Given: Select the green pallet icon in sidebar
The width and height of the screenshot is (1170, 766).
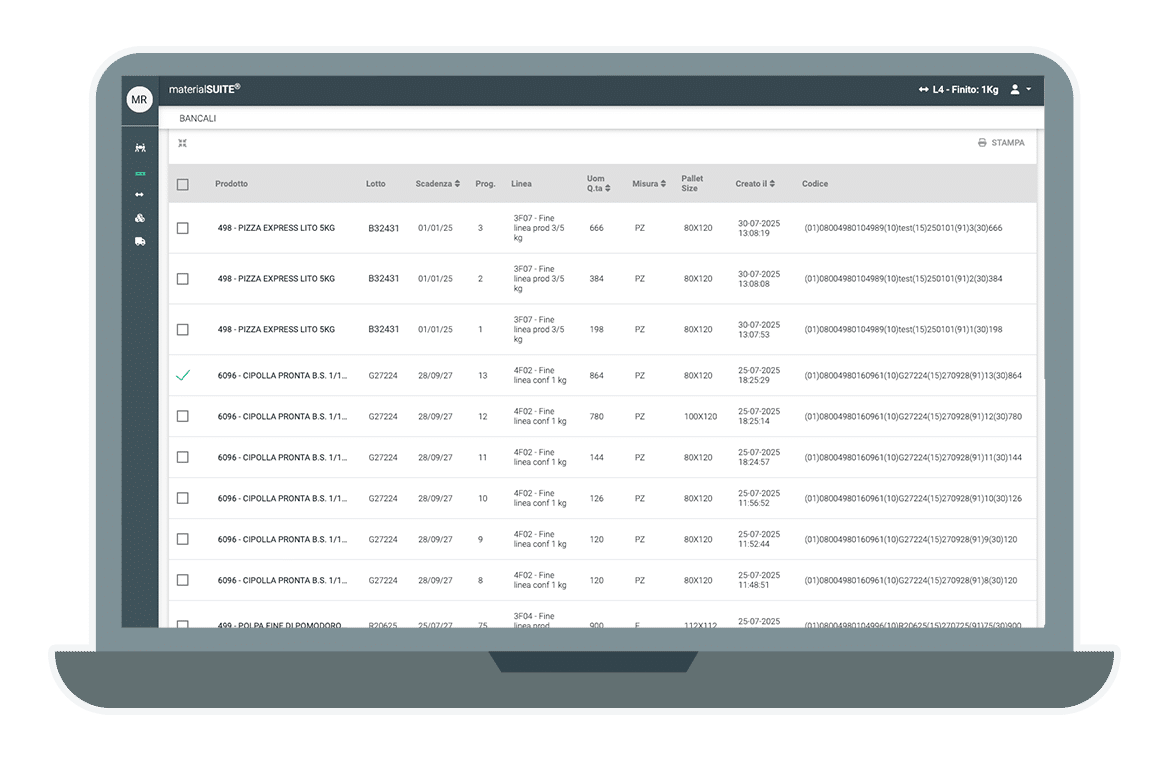Looking at the screenshot, I should (140, 173).
